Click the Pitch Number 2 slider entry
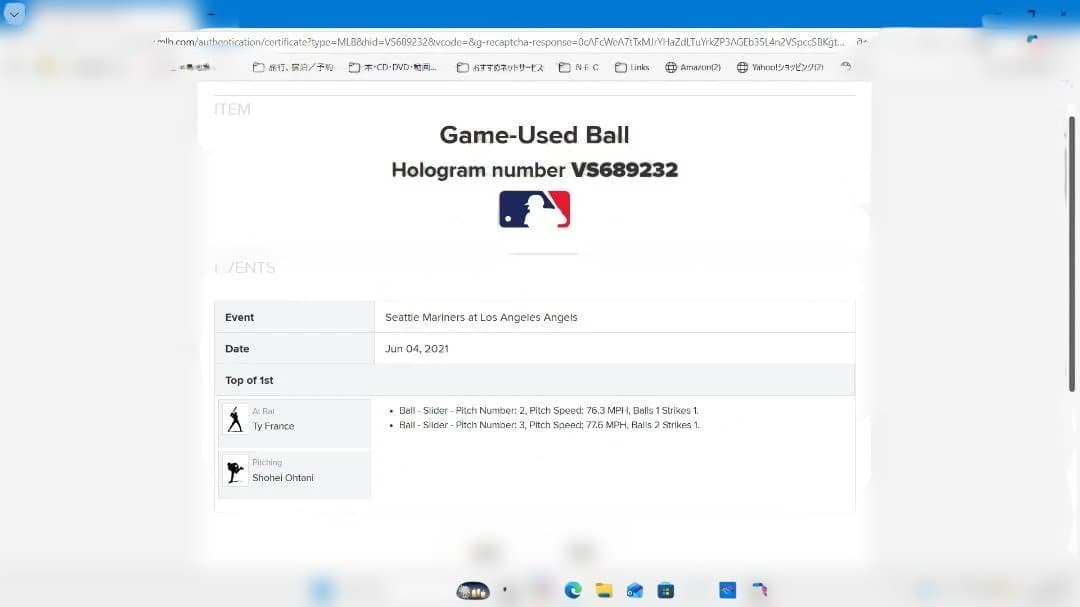 pos(548,411)
